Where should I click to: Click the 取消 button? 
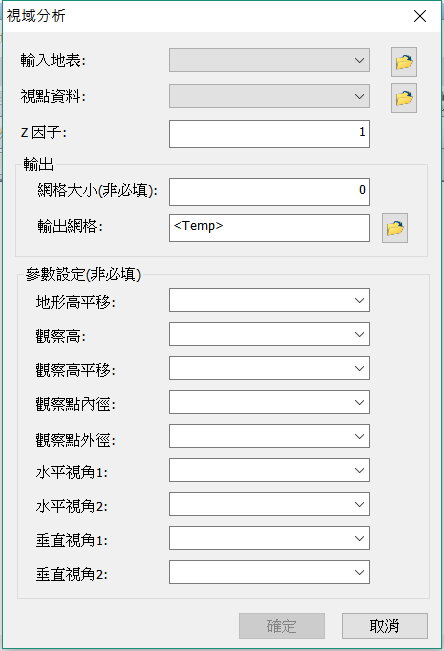pos(385,626)
